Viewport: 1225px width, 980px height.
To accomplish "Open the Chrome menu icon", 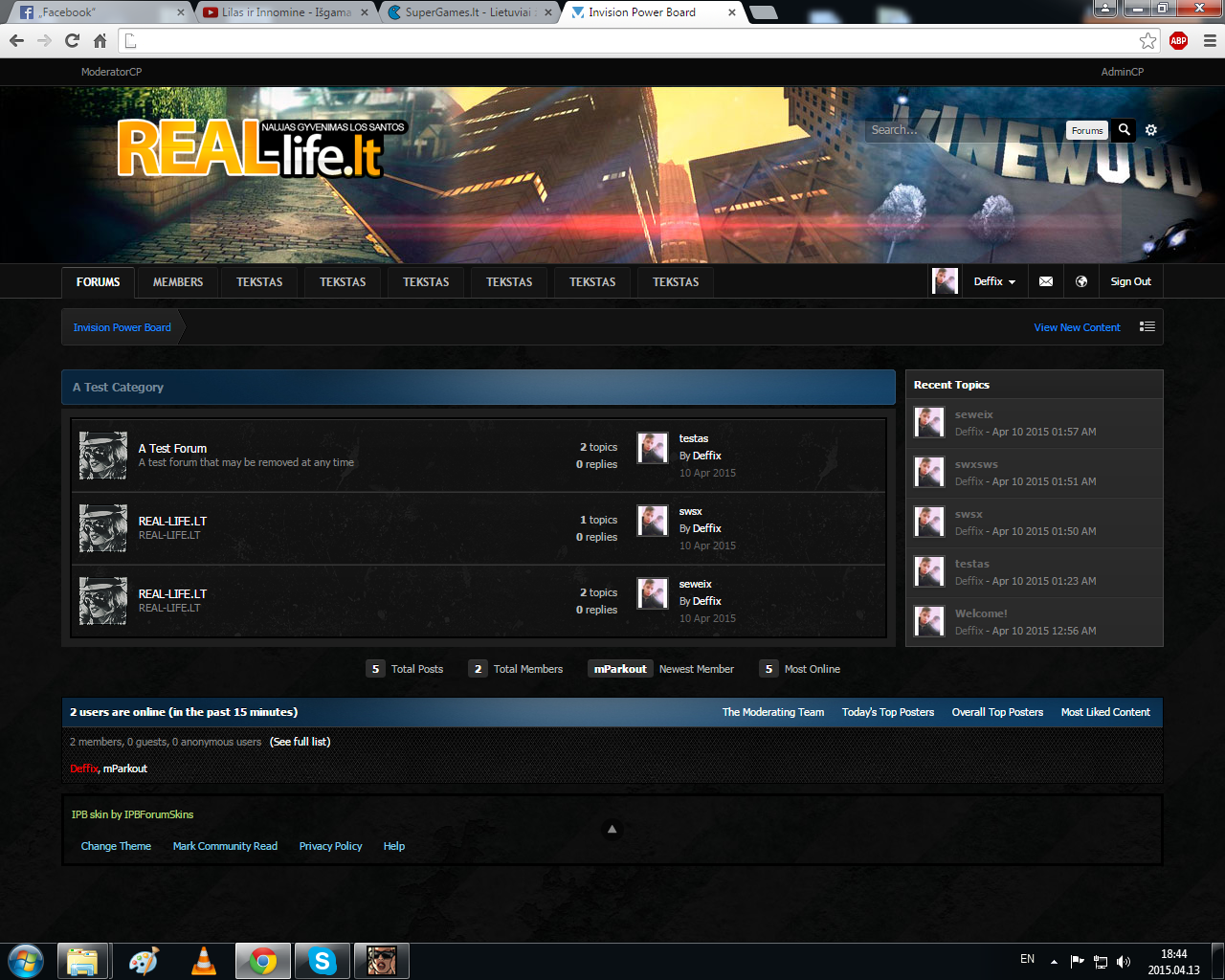I will pos(1210,40).
